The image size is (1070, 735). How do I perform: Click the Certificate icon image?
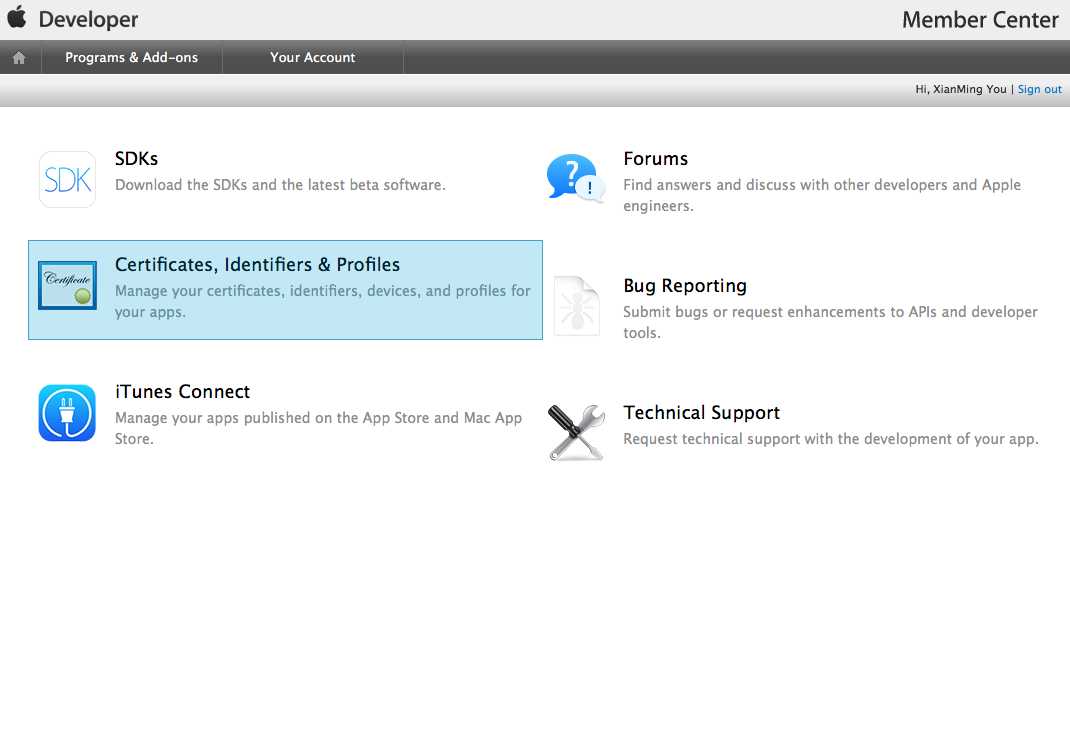pyautogui.click(x=67, y=285)
